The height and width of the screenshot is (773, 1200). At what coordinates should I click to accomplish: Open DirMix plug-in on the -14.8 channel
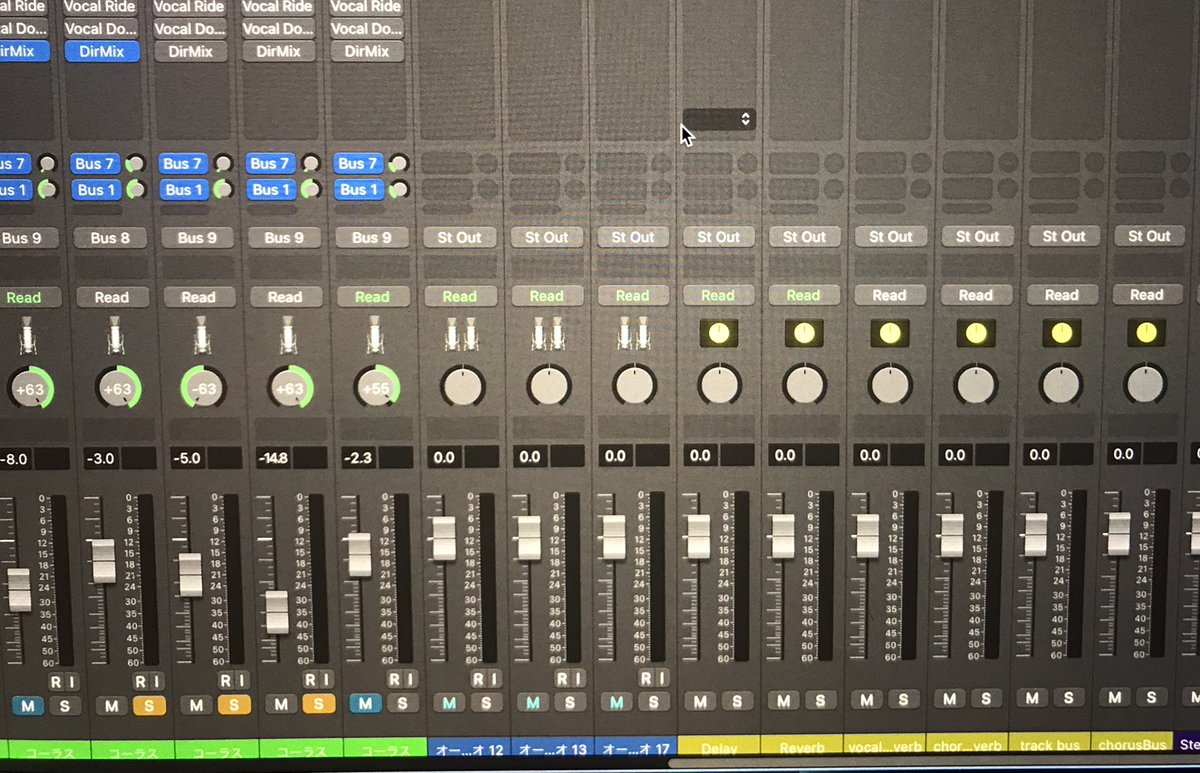pyautogui.click(x=277, y=51)
